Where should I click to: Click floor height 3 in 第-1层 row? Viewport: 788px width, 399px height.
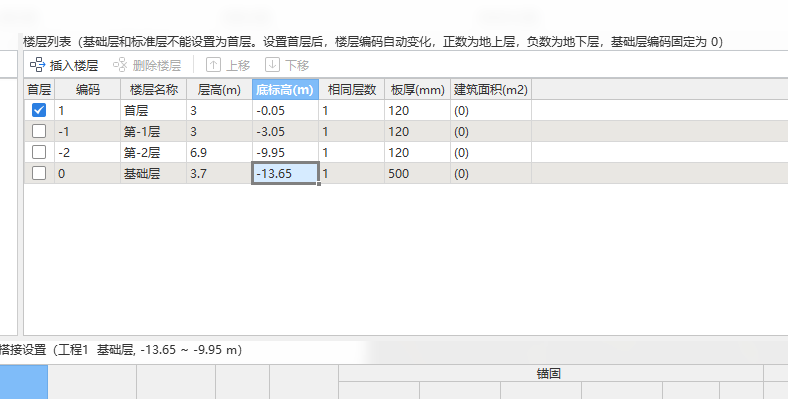pos(219,132)
